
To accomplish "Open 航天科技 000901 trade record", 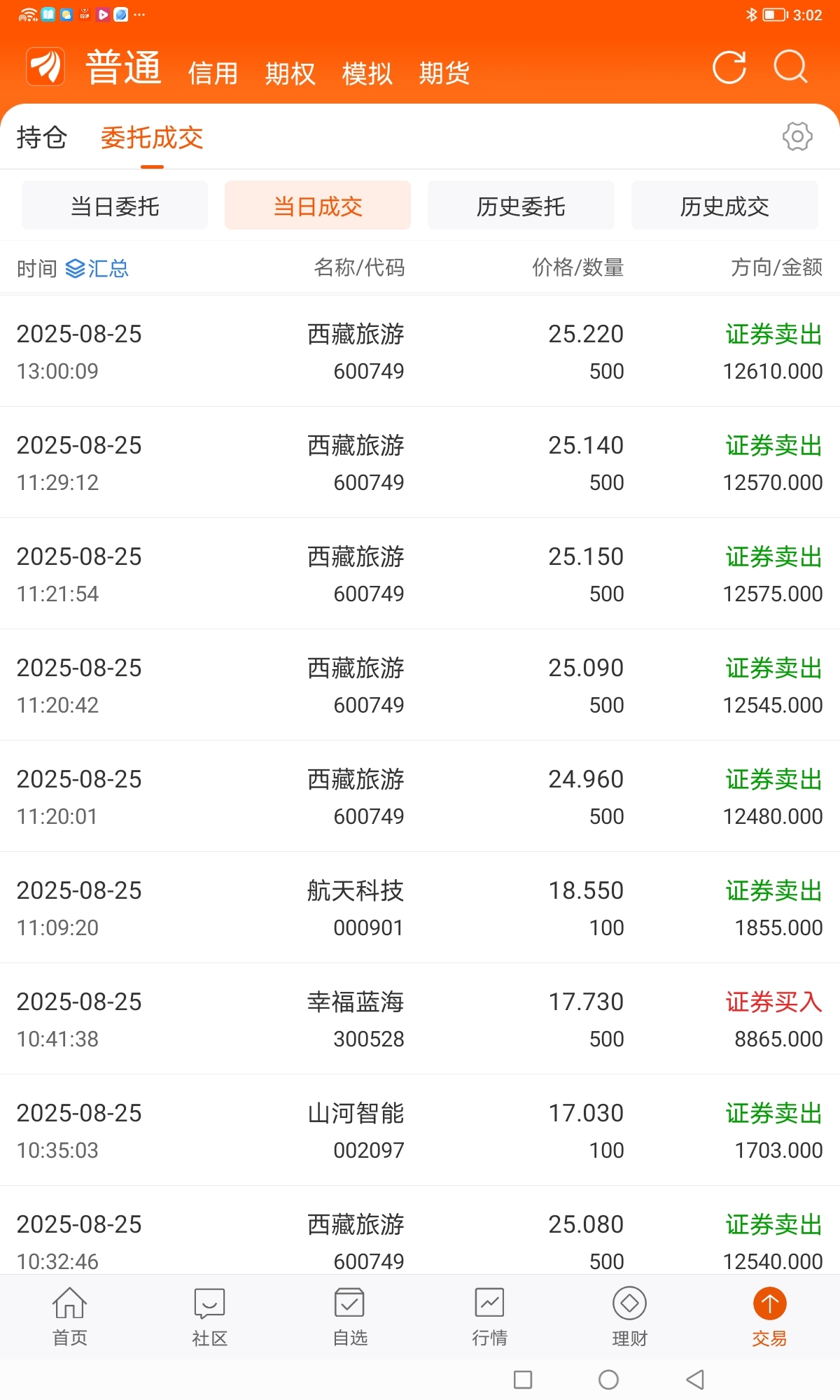I will [x=420, y=908].
